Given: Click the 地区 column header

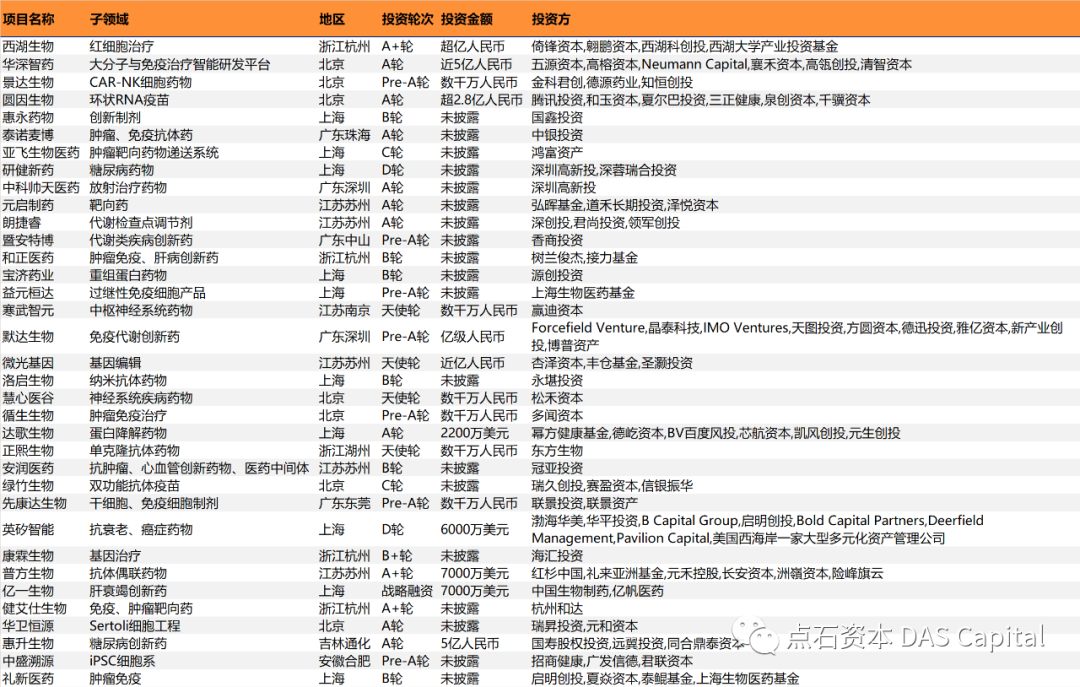Looking at the screenshot, I should pyautogui.click(x=331, y=19).
